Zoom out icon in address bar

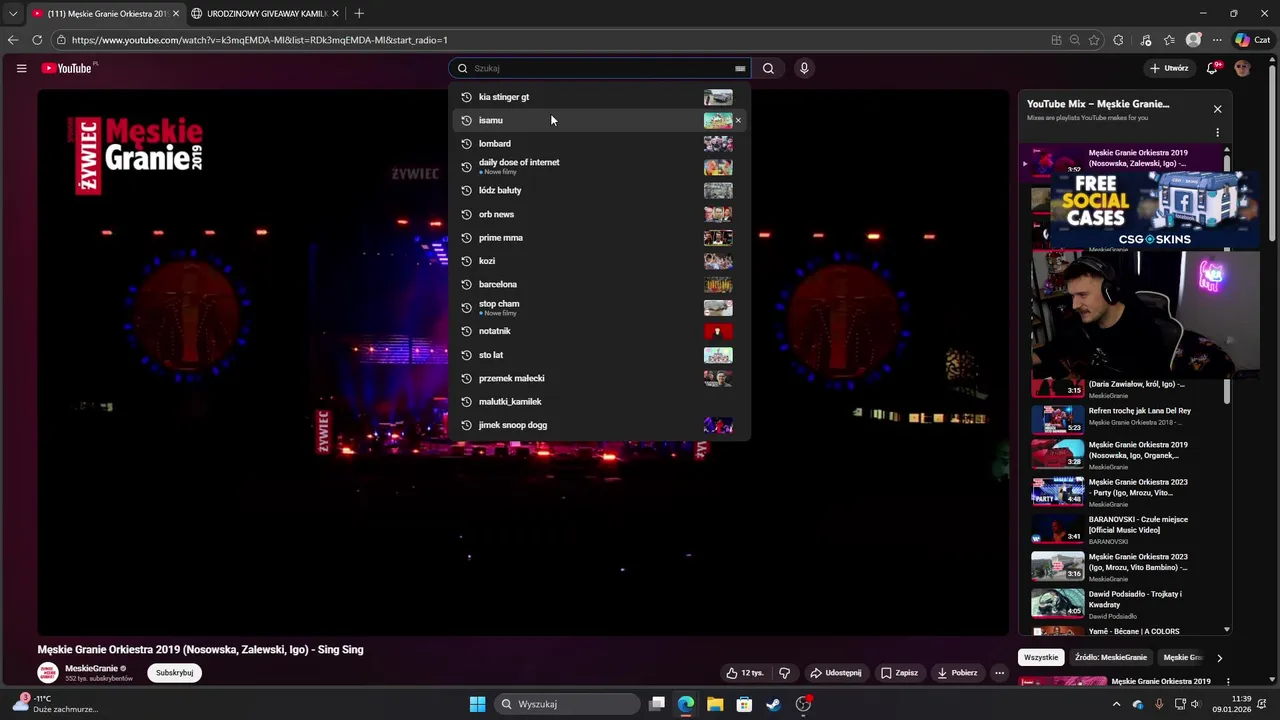click(1075, 40)
